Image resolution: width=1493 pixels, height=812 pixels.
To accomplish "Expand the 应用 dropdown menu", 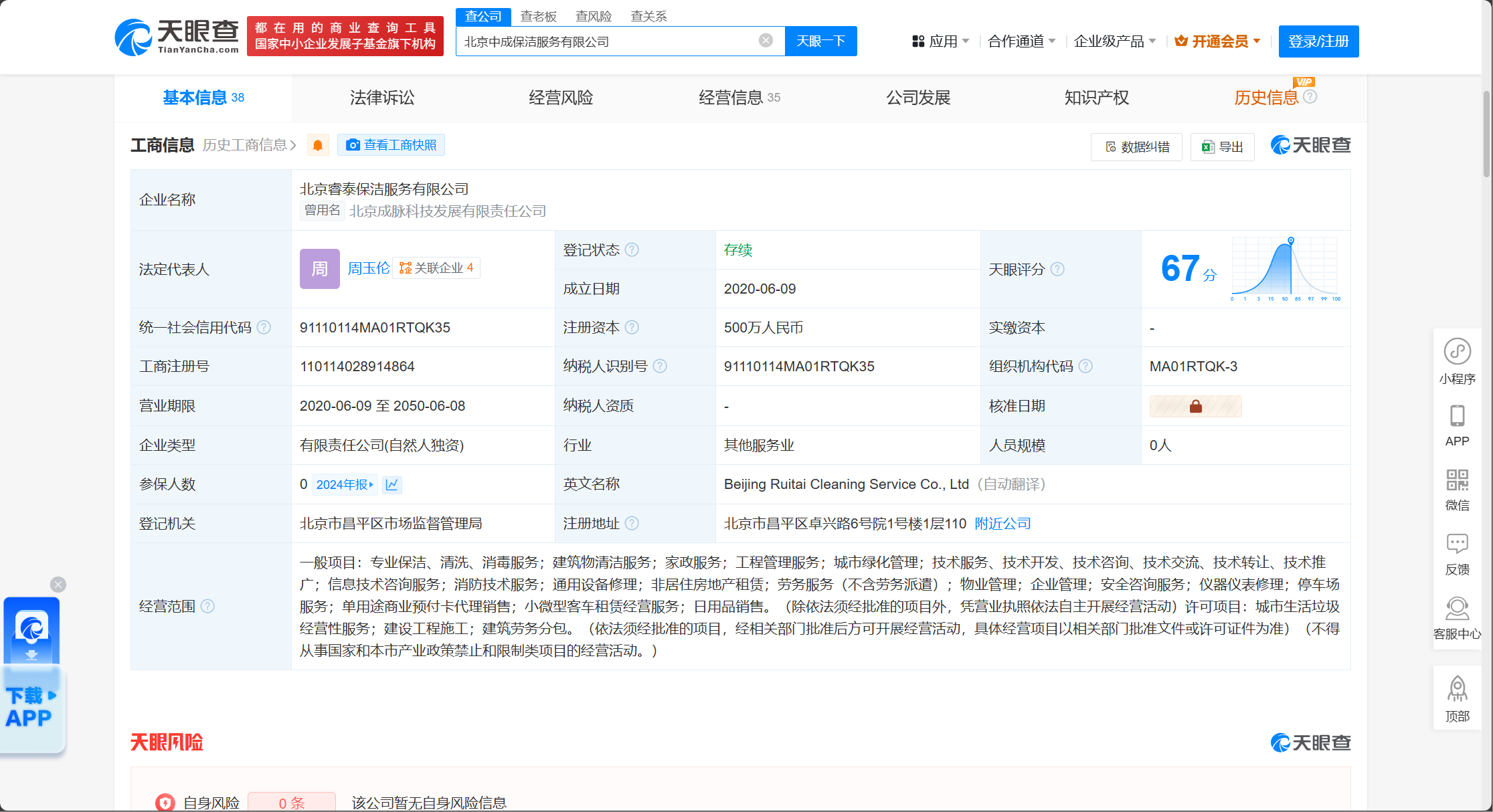I will coord(940,41).
